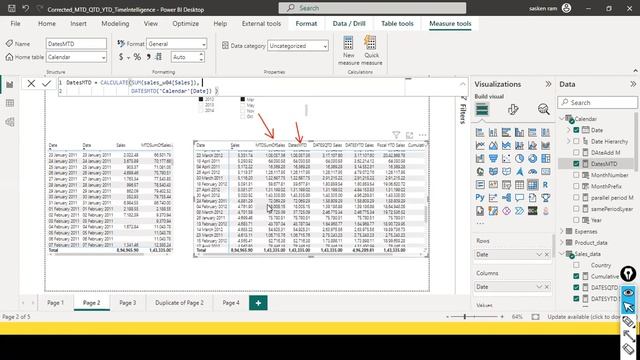
Task: Choose the Line chart visual
Action: coord(480,145)
